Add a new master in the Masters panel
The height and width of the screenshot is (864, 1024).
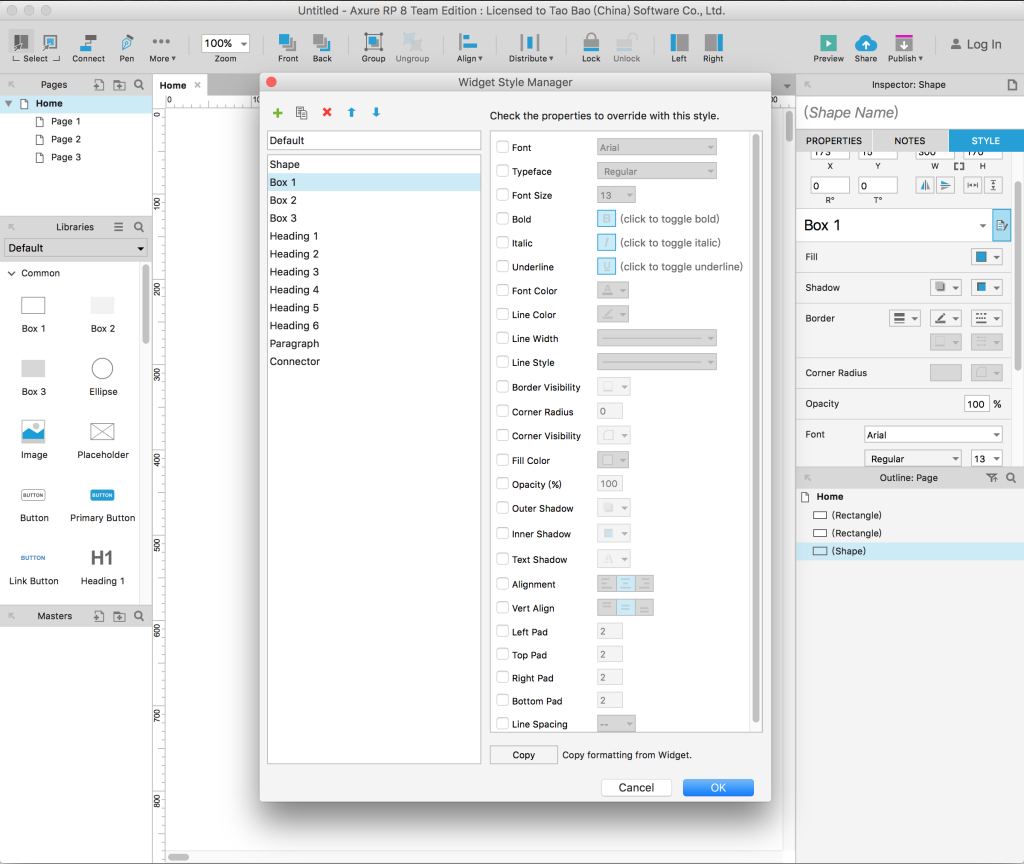pos(99,616)
